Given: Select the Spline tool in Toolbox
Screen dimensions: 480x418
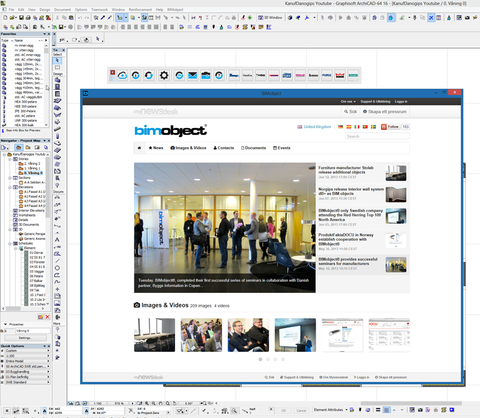Looking at the screenshot, I should point(57,282).
